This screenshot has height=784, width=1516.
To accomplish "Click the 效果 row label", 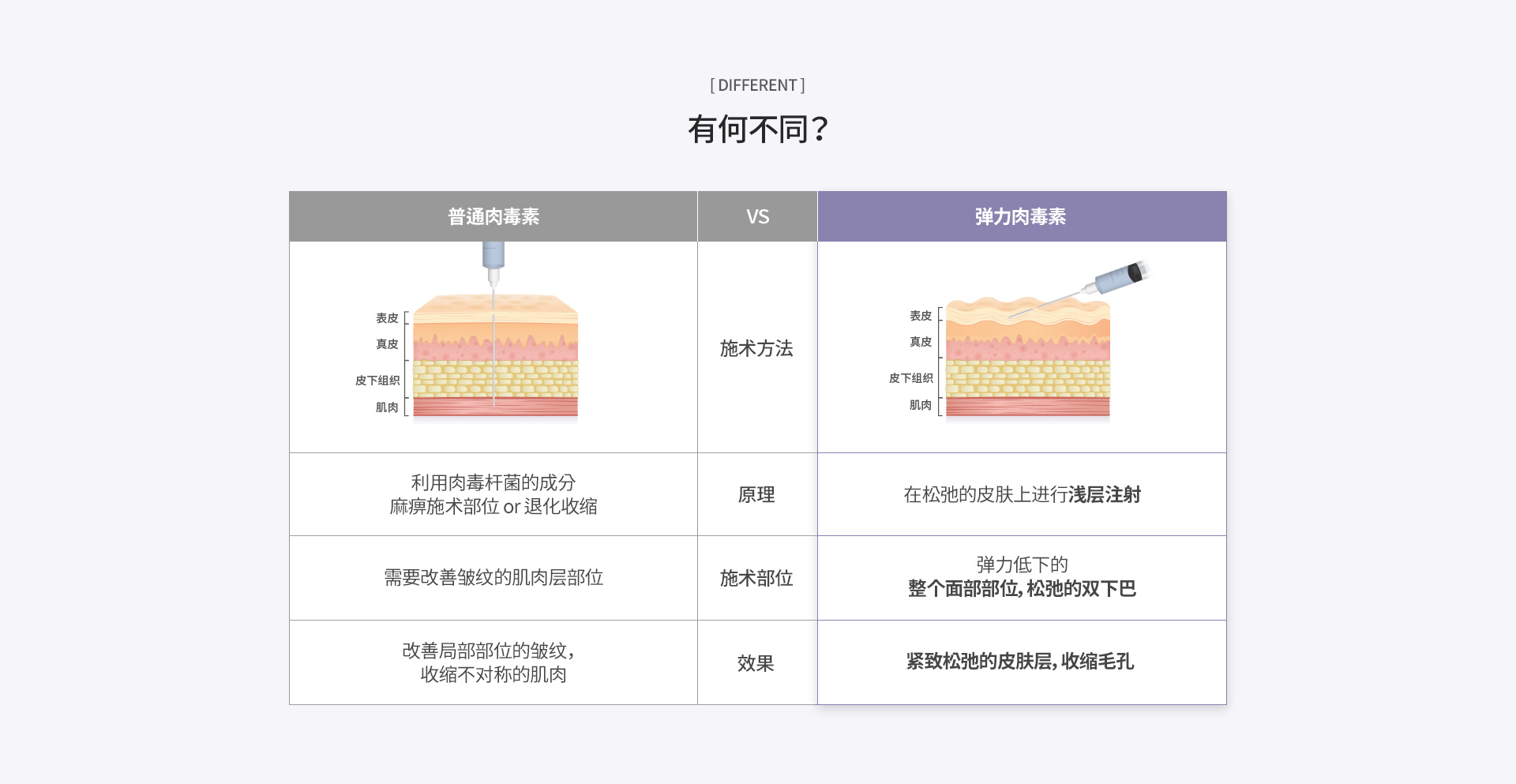I will pos(756,663).
